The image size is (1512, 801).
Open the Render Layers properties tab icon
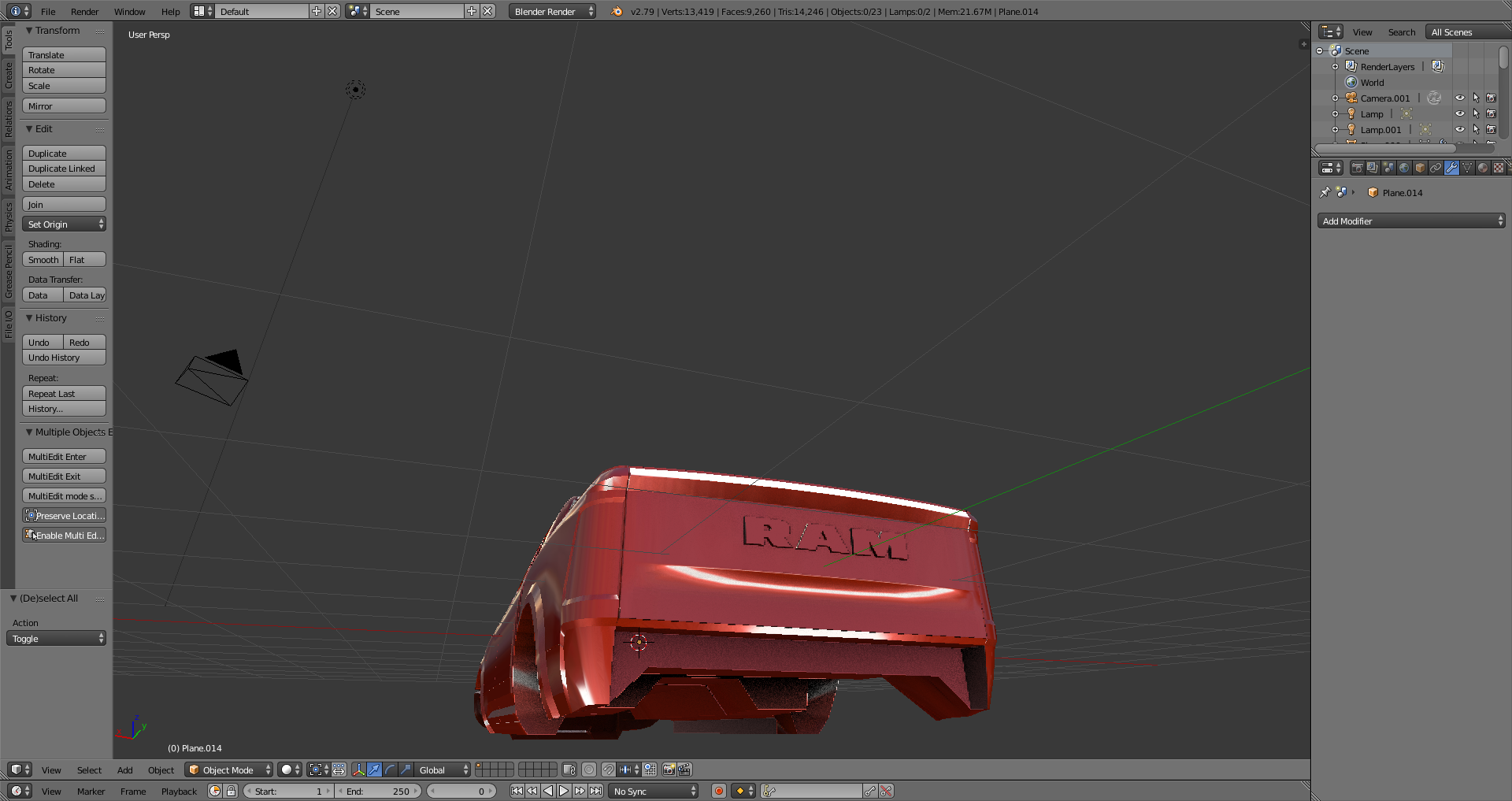(1373, 168)
